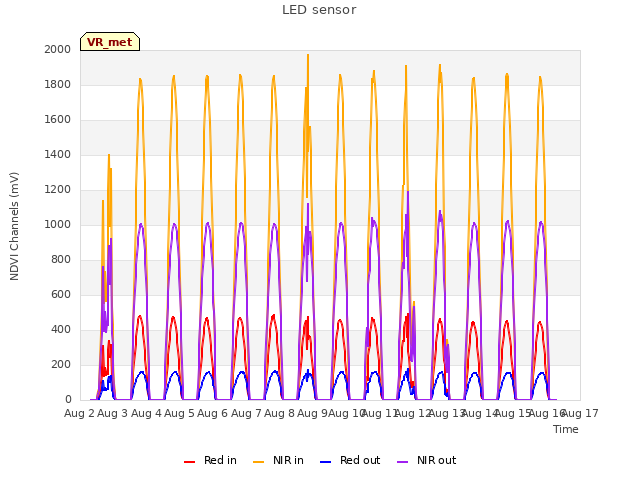Click the Aug 14 x-axis label
Image resolution: width=640 pixels, height=480 pixels.
(479, 413)
